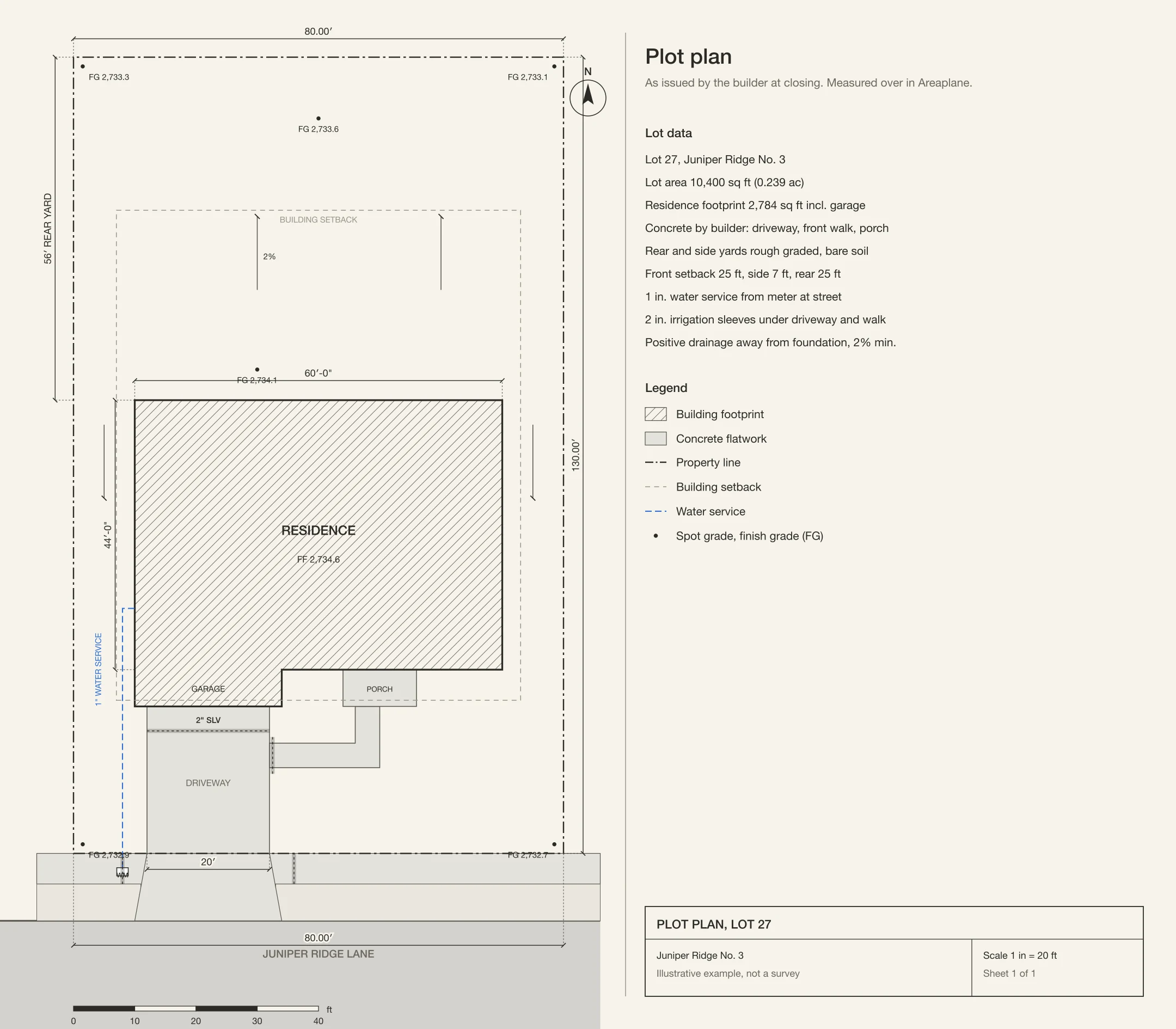Click the water meter WM symbol
Viewport: 1176px width, 1029px height.
[122, 873]
